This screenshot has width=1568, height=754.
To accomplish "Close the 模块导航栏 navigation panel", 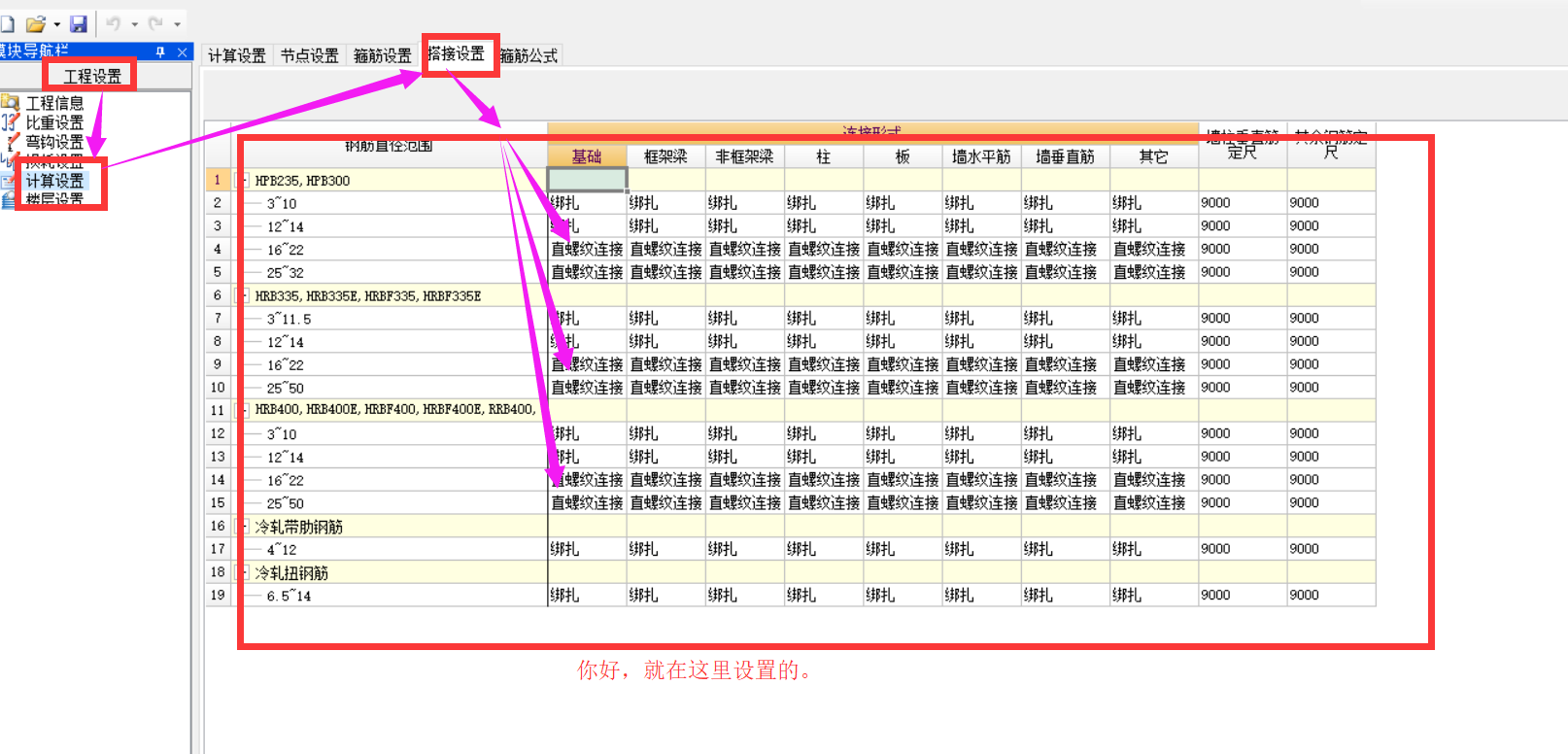I will (x=182, y=51).
